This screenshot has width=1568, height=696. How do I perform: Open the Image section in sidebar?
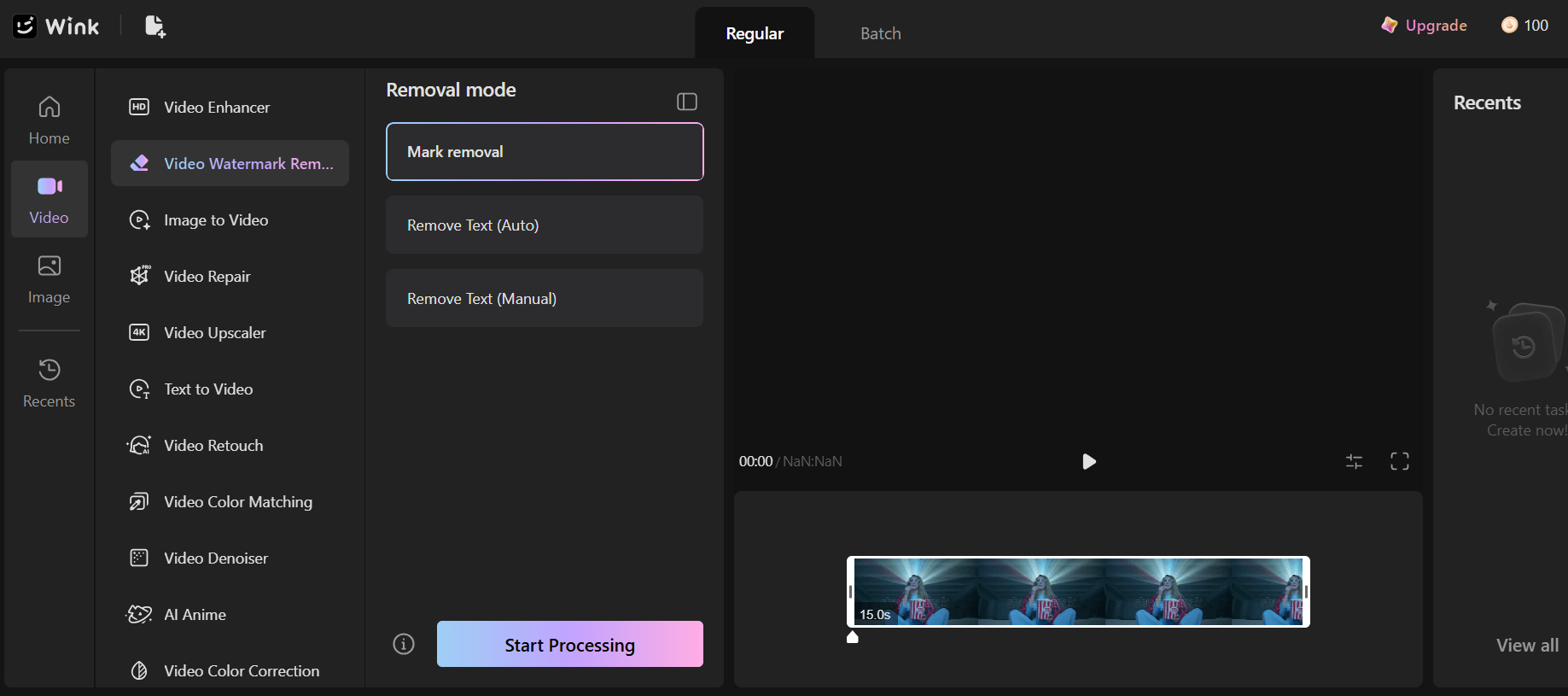[50, 279]
